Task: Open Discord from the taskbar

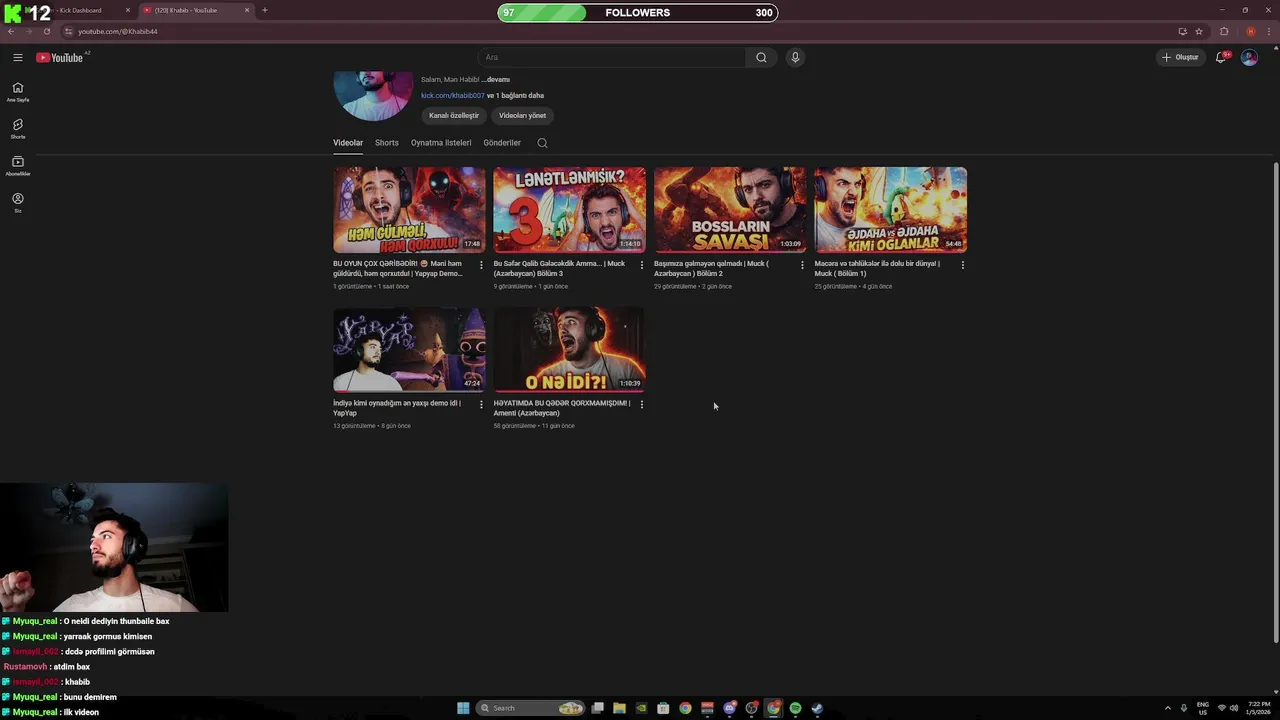Action: 729,708
